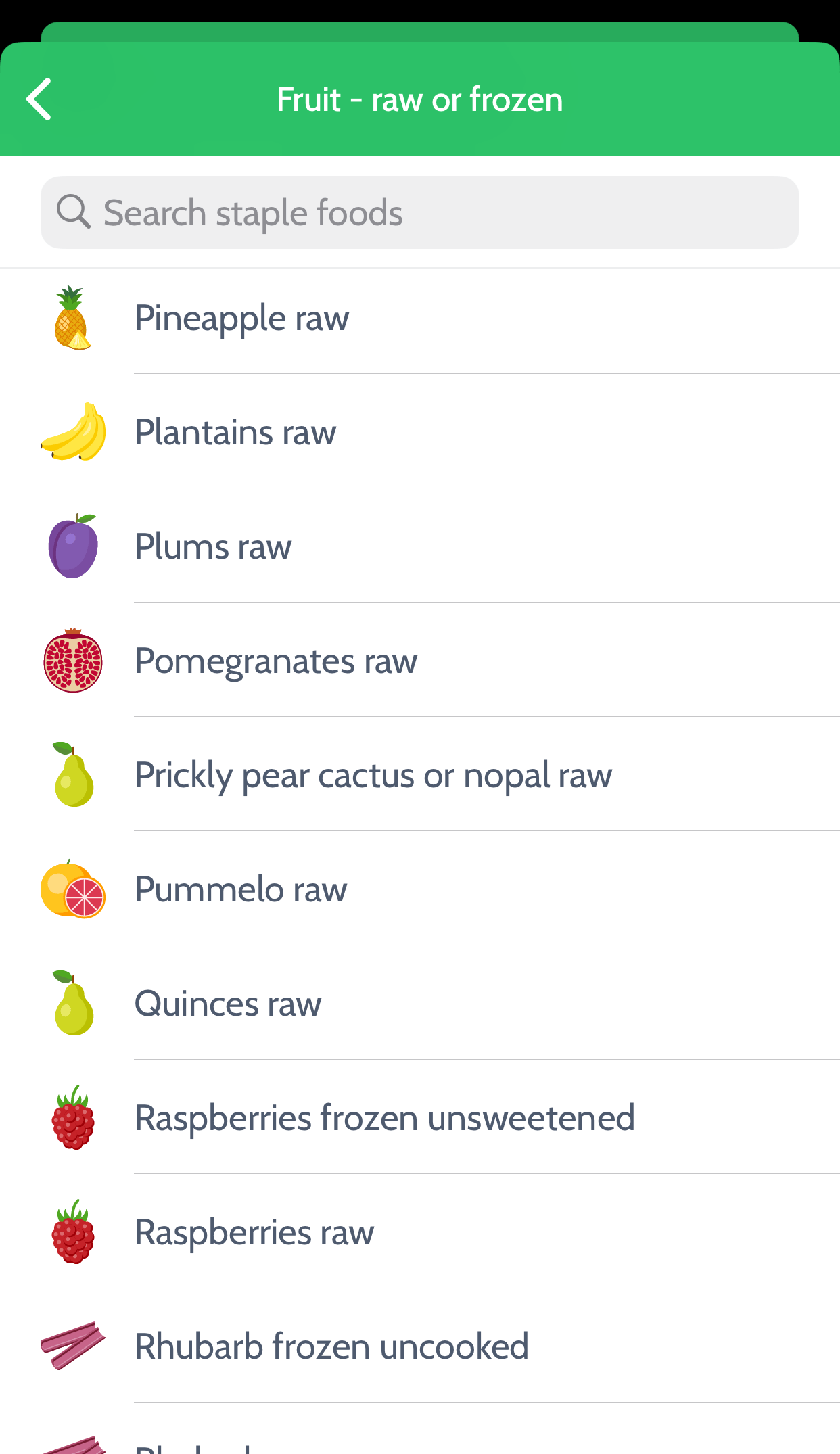This screenshot has width=840, height=1454.
Task: Tap the search magnifier icon
Action: [x=73, y=212]
